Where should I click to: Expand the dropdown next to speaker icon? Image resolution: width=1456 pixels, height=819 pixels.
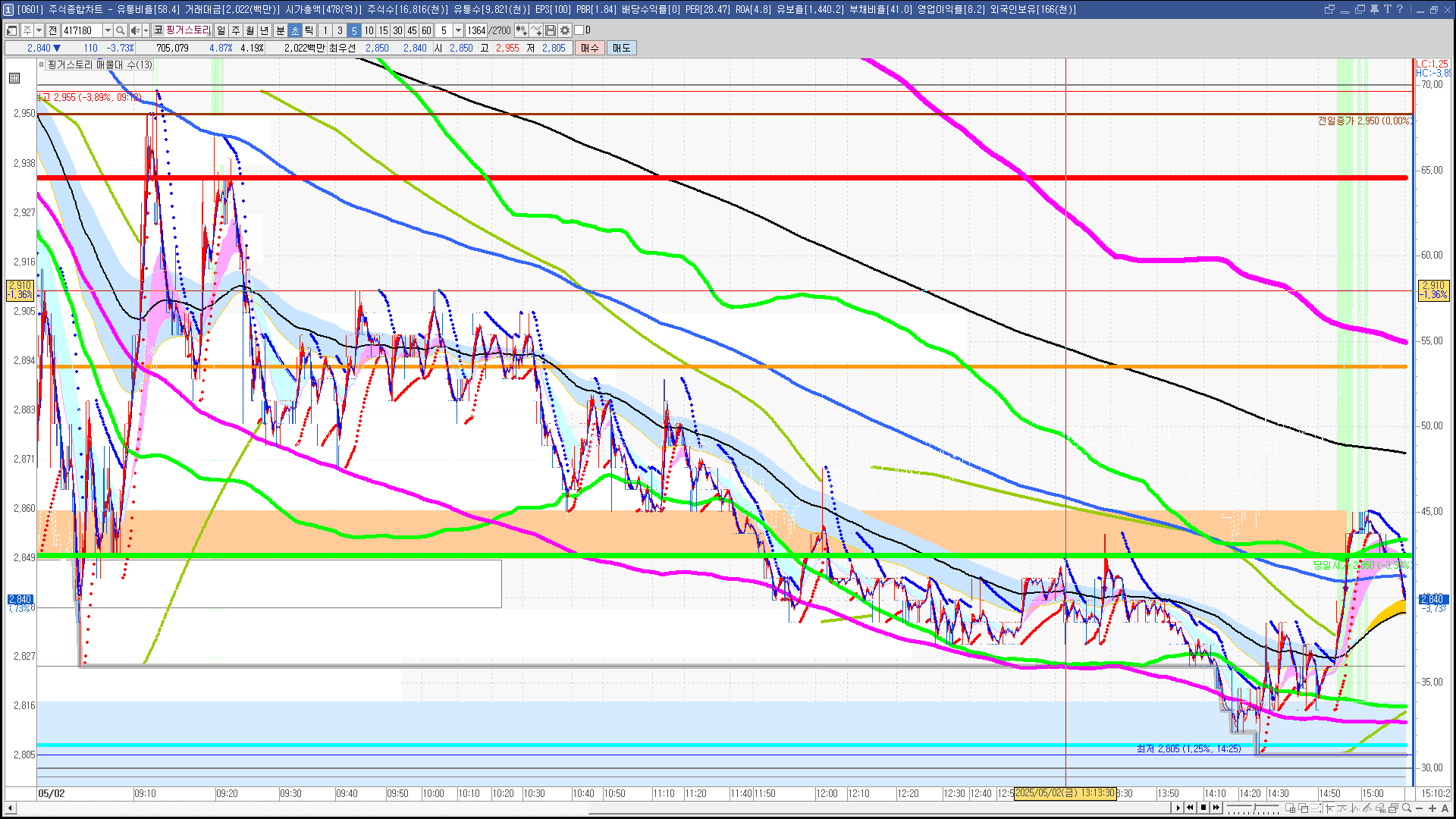point(146,30)
